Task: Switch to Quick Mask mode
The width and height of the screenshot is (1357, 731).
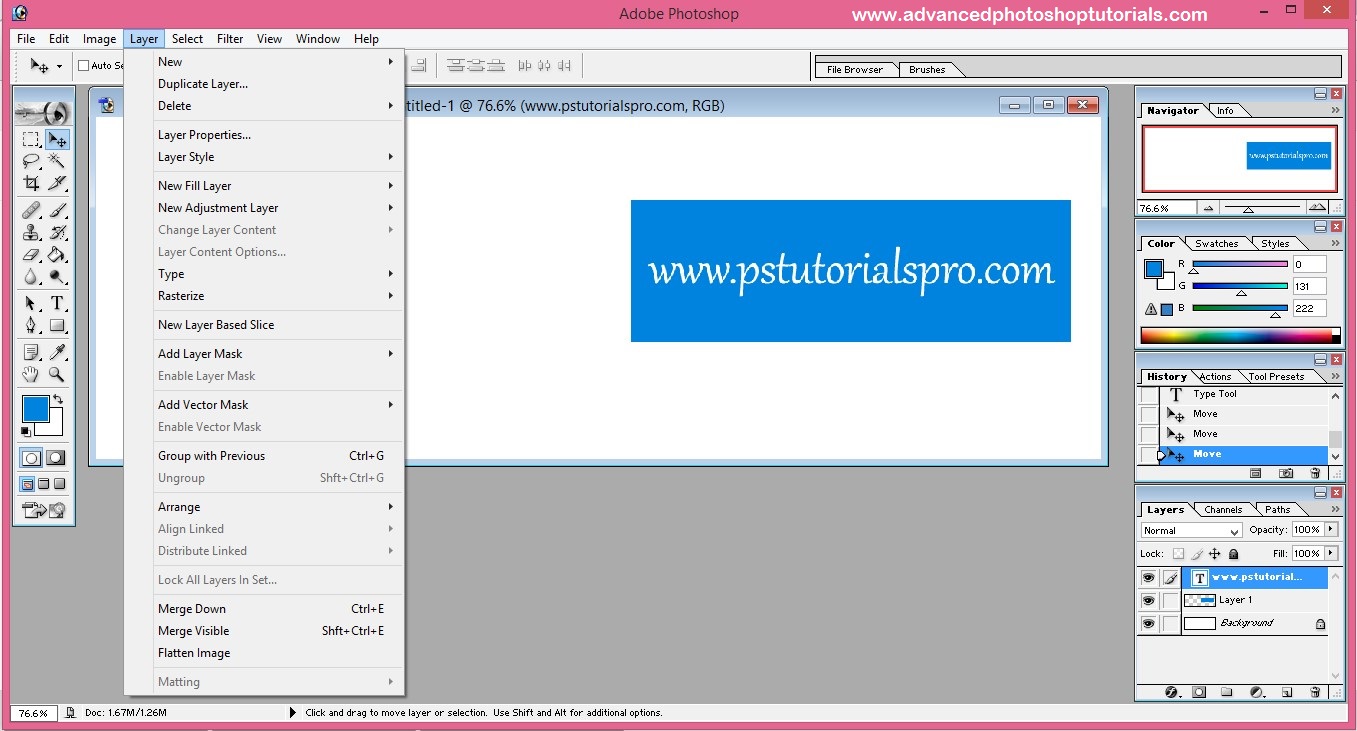Action: 56,458
